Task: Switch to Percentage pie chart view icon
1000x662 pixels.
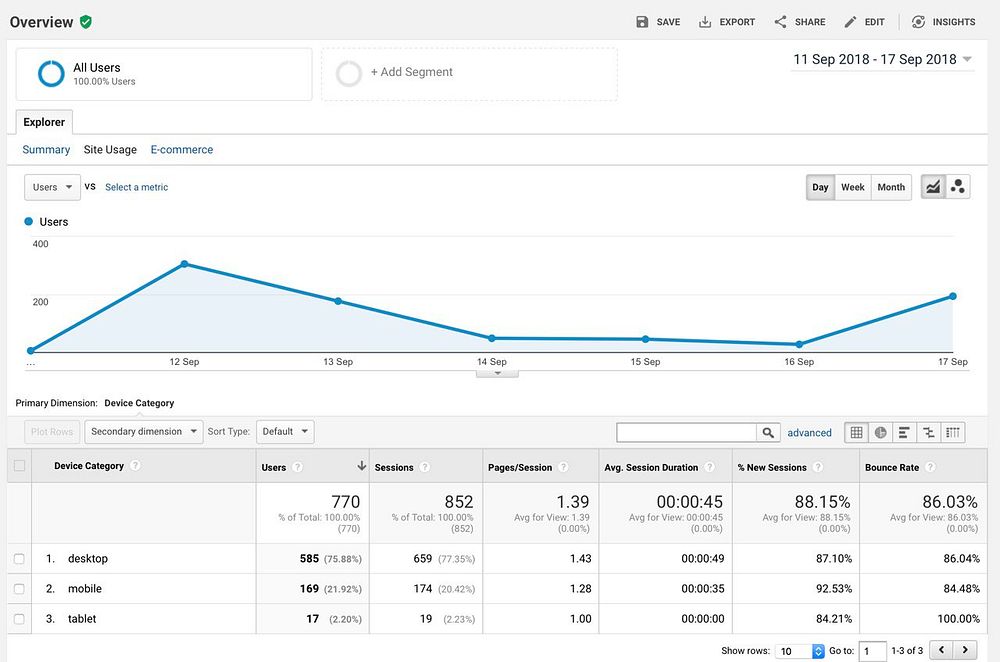Action: [x=881, y=432]
